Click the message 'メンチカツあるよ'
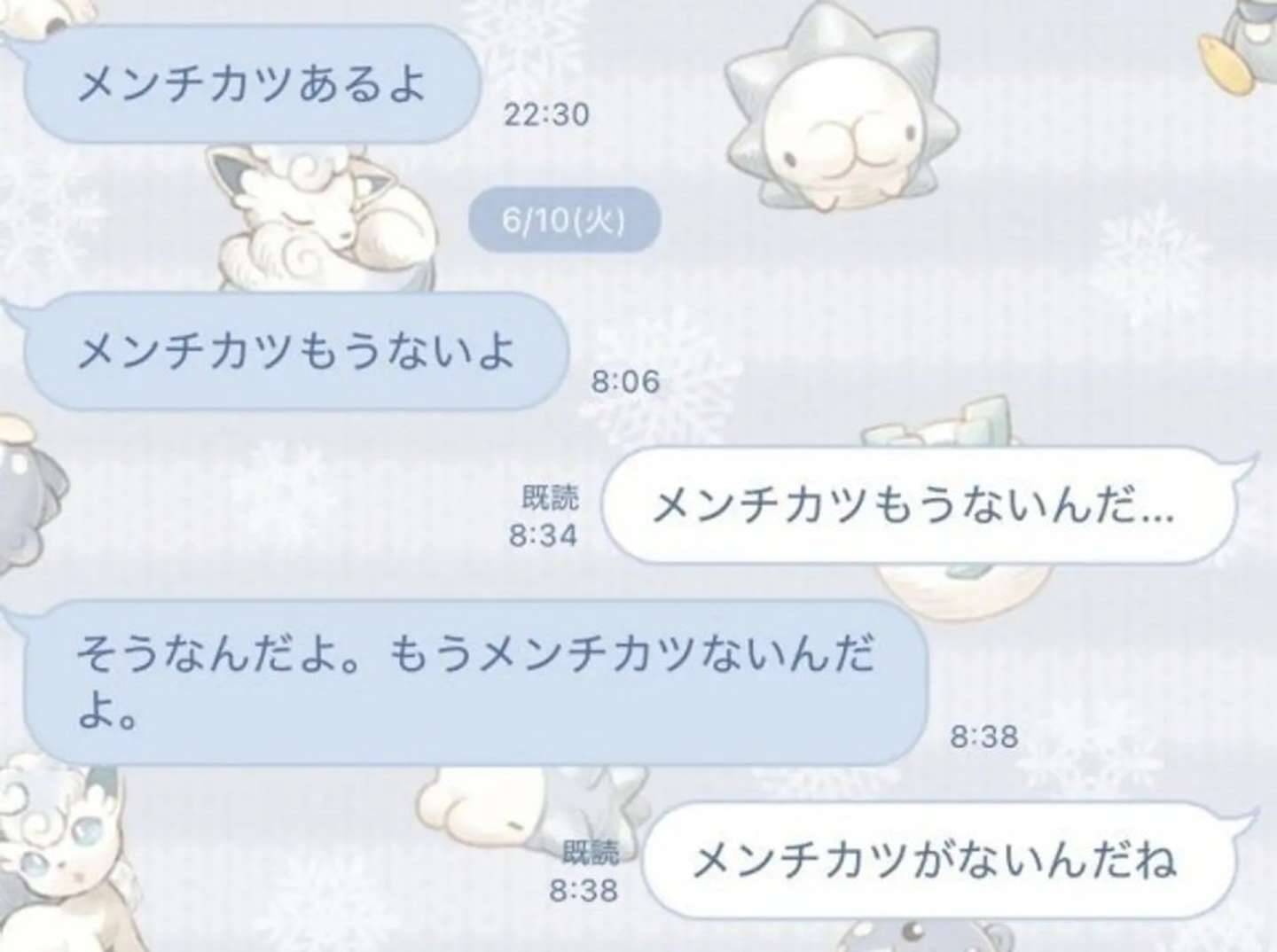1277x952 pixels. click(253, 84)
